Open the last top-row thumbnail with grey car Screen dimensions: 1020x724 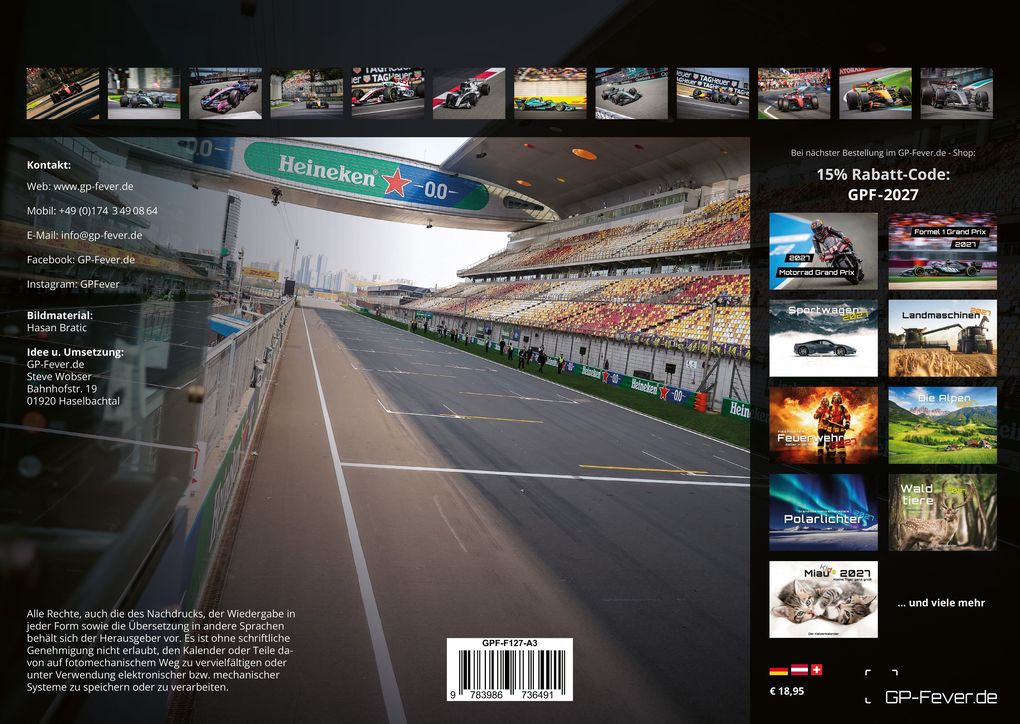[x=956, y=93]
